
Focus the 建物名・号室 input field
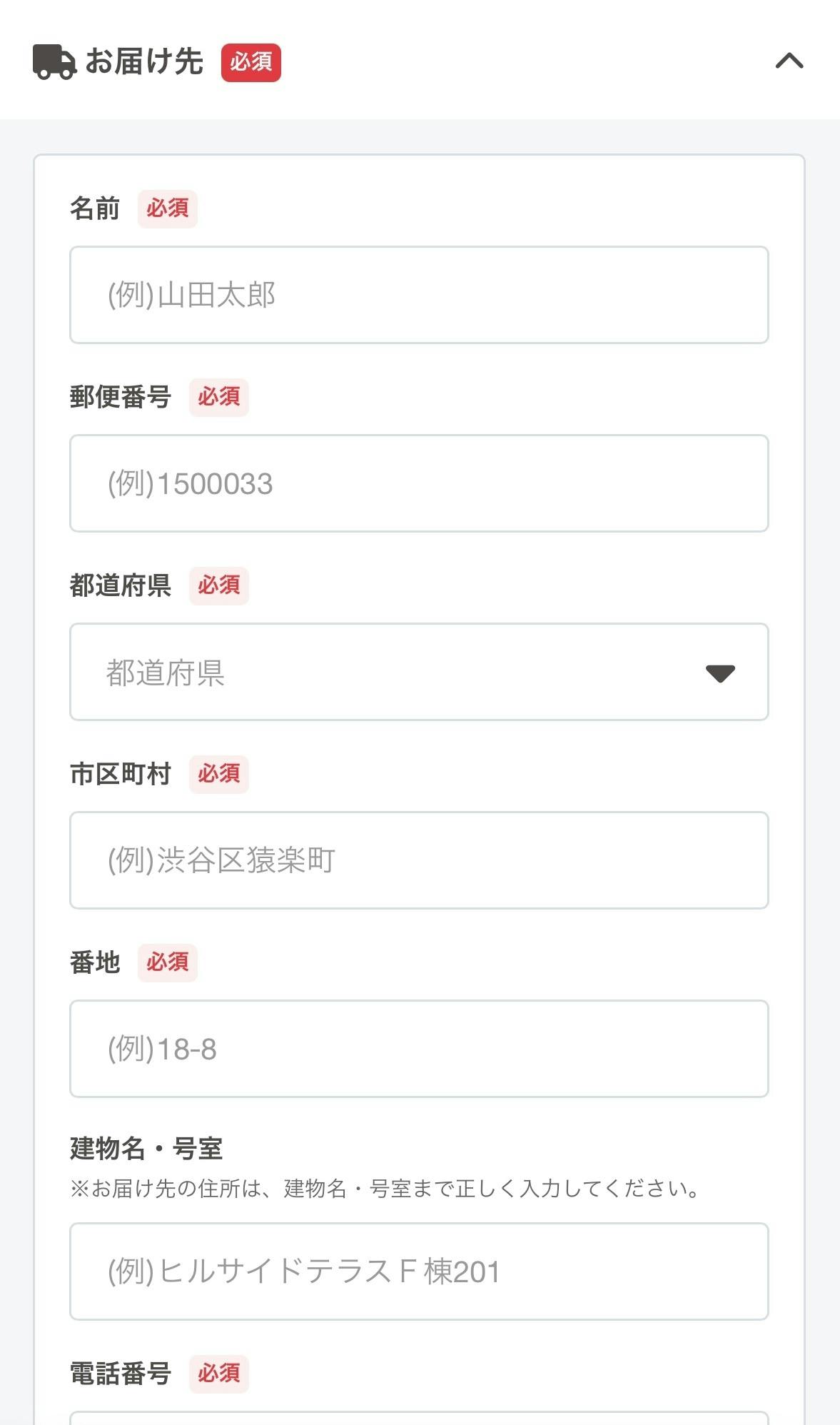click(x=419, y=1272)
